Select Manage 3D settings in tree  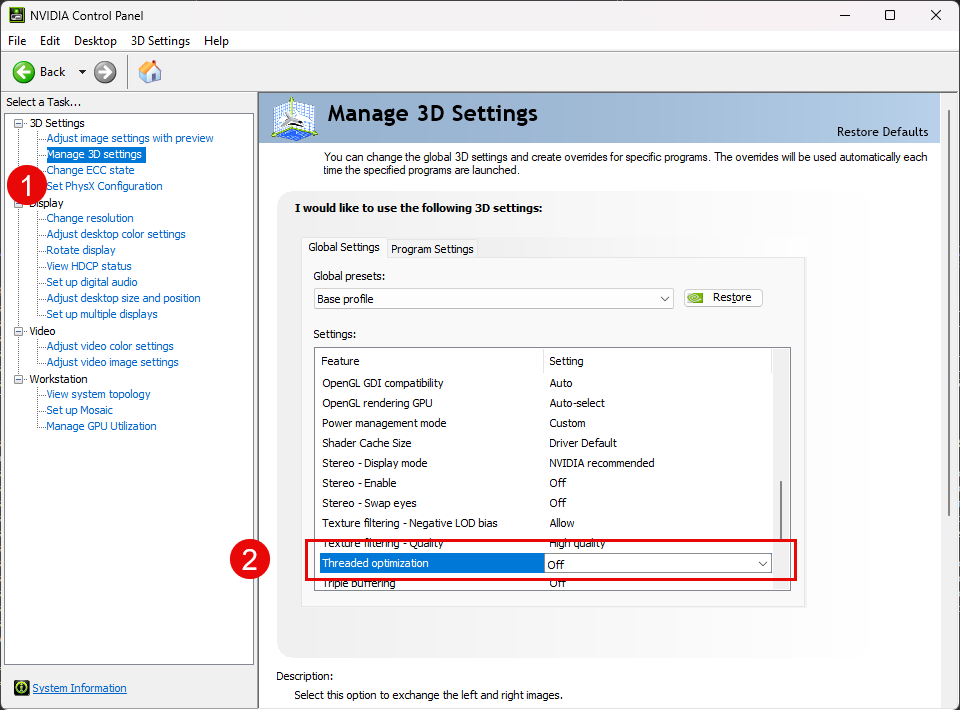[94, 154]
